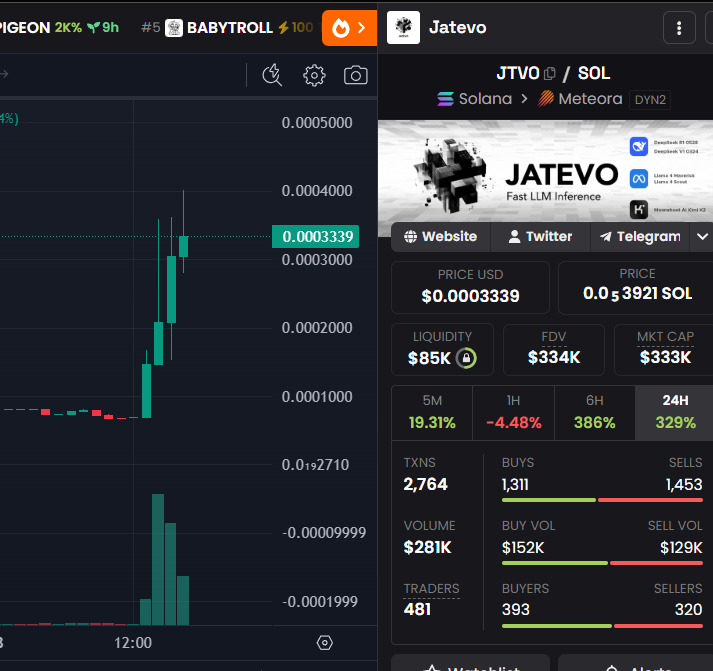The width and height of the screenshot is (713, 671).
Task: Click the PRICE 3921 SOL box
Action: click(x=637, y=287)
